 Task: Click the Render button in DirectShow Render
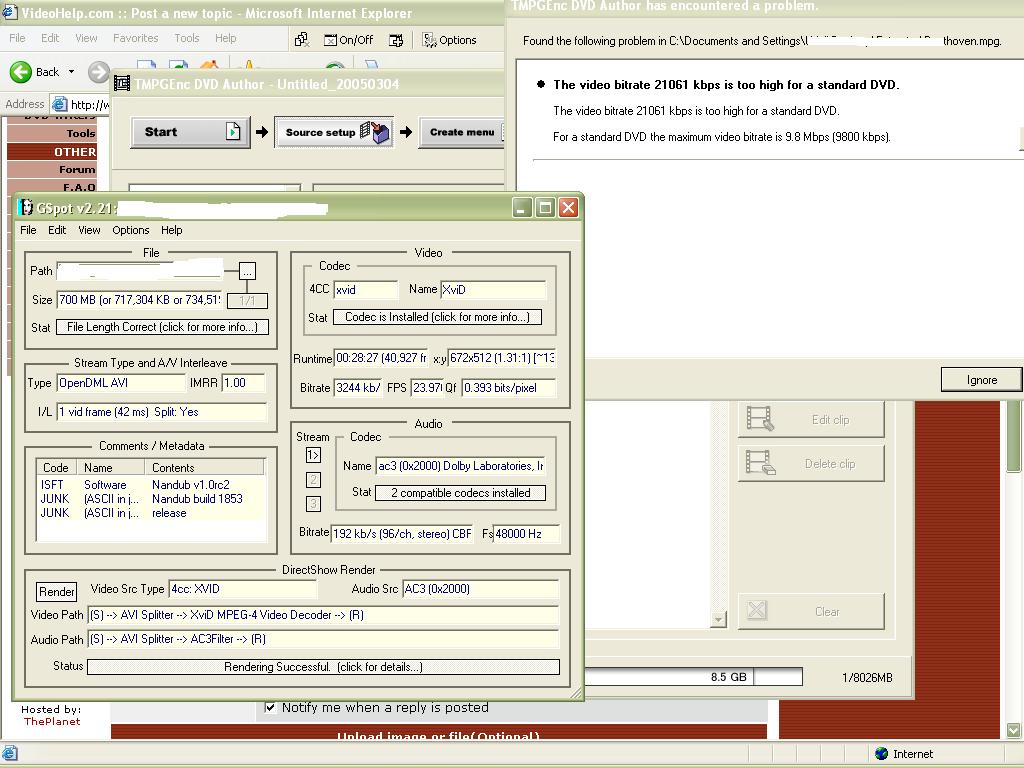(x=56, y=592)
